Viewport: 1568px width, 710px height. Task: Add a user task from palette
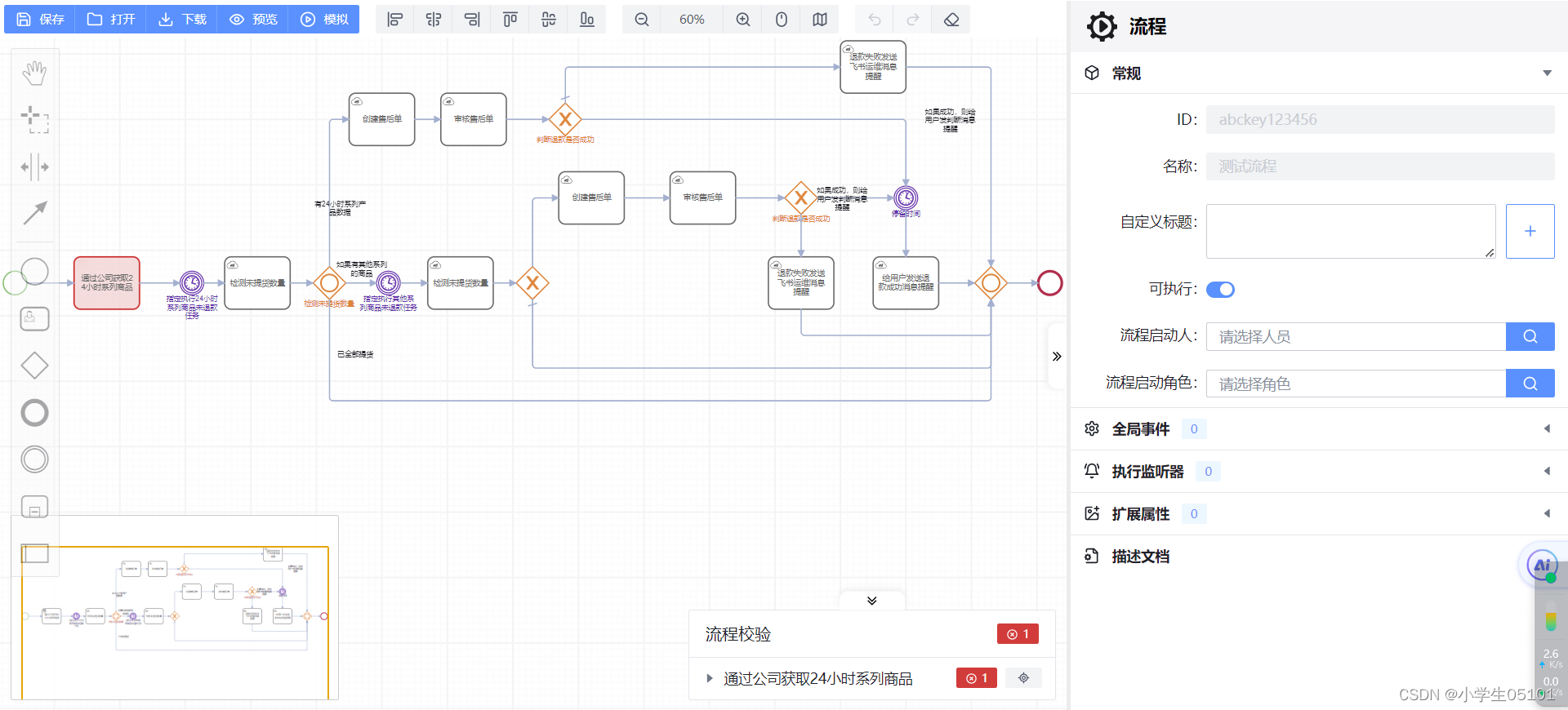click(34, 318)
